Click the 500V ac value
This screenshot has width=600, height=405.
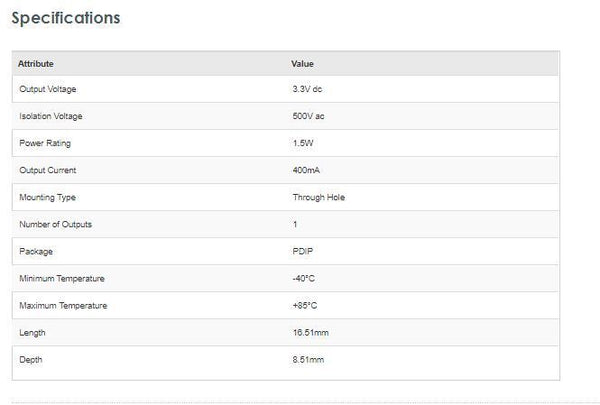click(x=307, y=116)
